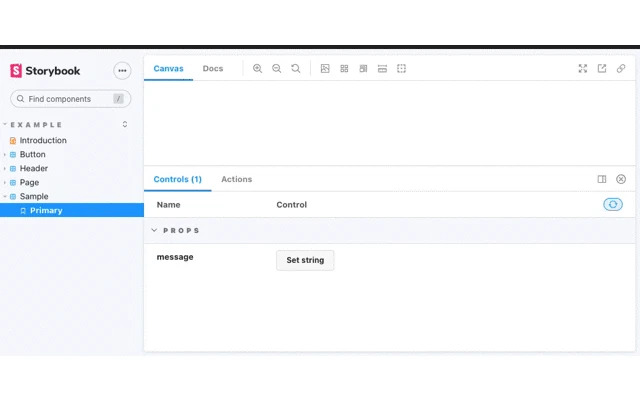The height and width of the screenshot is (400, 640).
Task: Click the Sample component grid icon
Action: pyautogui.click(x=13, y=196)
